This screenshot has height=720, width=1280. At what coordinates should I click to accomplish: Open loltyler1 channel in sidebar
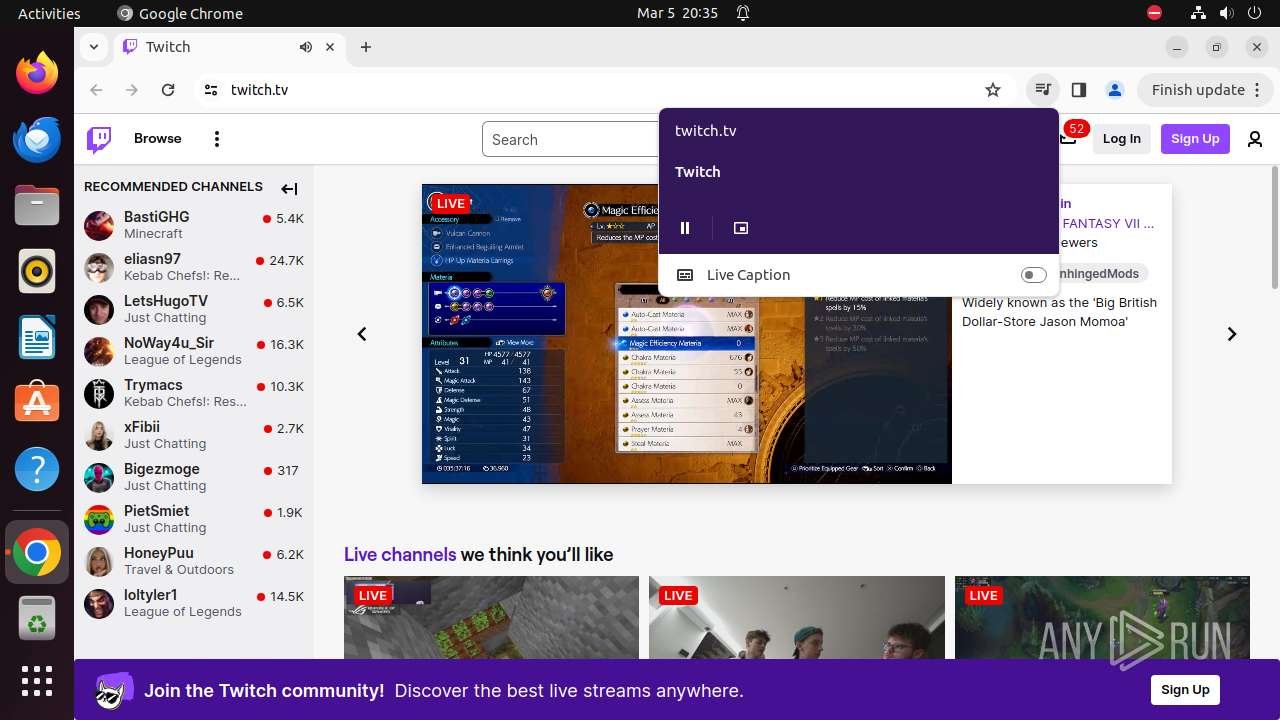(194, 603)
